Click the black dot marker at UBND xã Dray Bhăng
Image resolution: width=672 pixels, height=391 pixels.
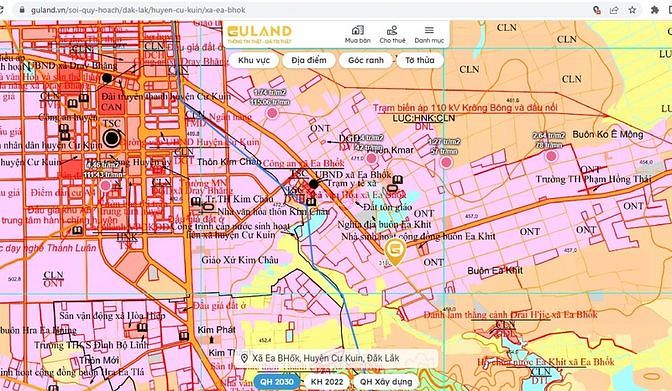107,78
